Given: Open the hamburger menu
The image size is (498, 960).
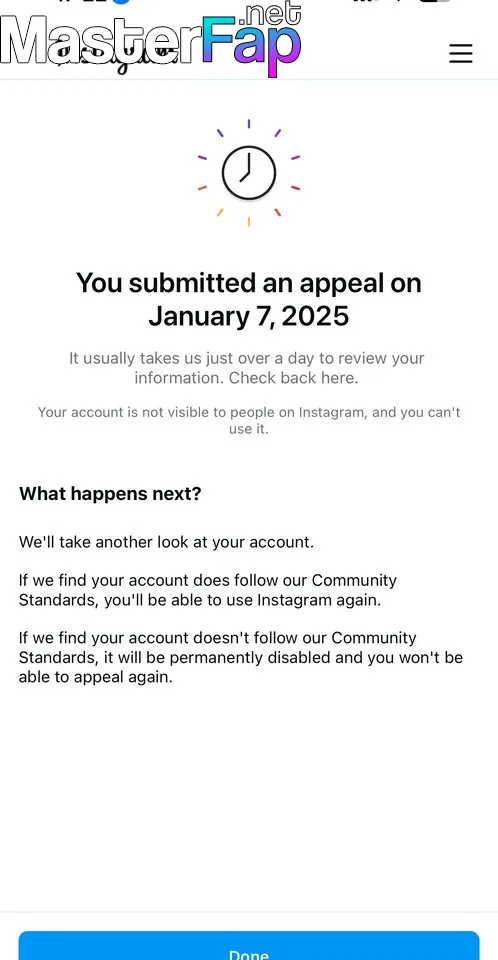Looking at the screenshot, I should (461, 53).
